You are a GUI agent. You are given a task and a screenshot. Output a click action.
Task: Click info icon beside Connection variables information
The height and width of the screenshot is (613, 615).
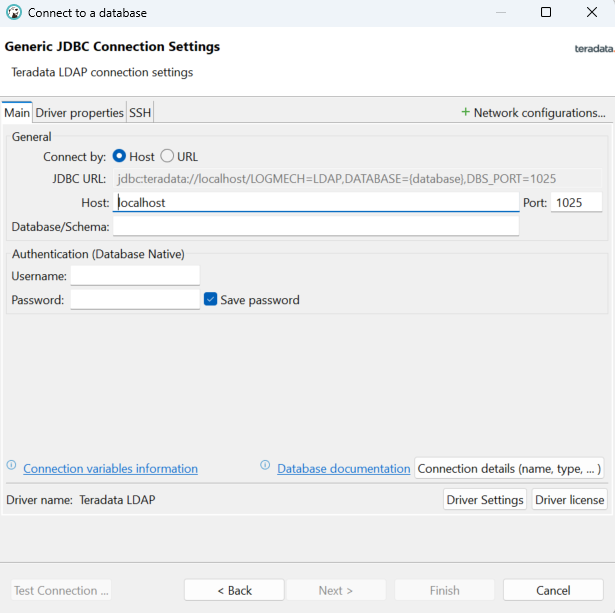tap(11, 465)
